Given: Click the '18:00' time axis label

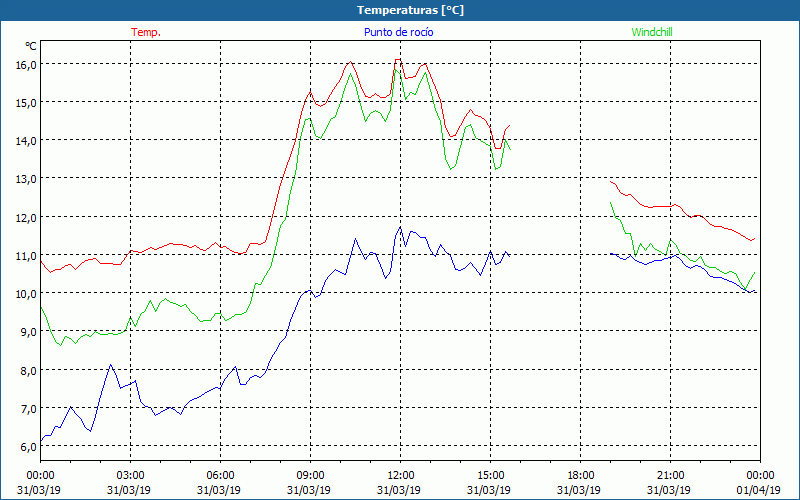Looking at the screenshot, I should [580, 476].
